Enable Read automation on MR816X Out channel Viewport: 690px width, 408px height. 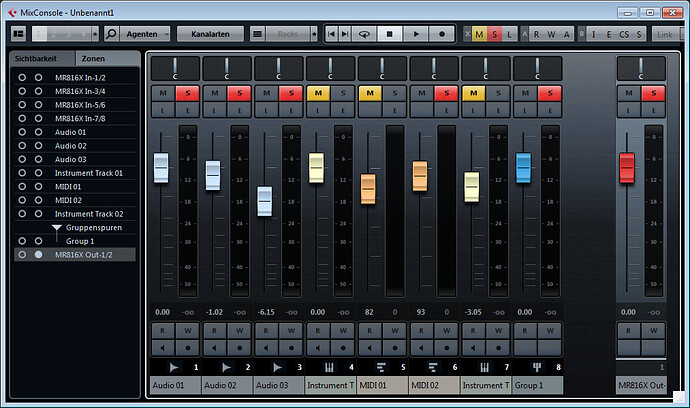tap(628, 331)
